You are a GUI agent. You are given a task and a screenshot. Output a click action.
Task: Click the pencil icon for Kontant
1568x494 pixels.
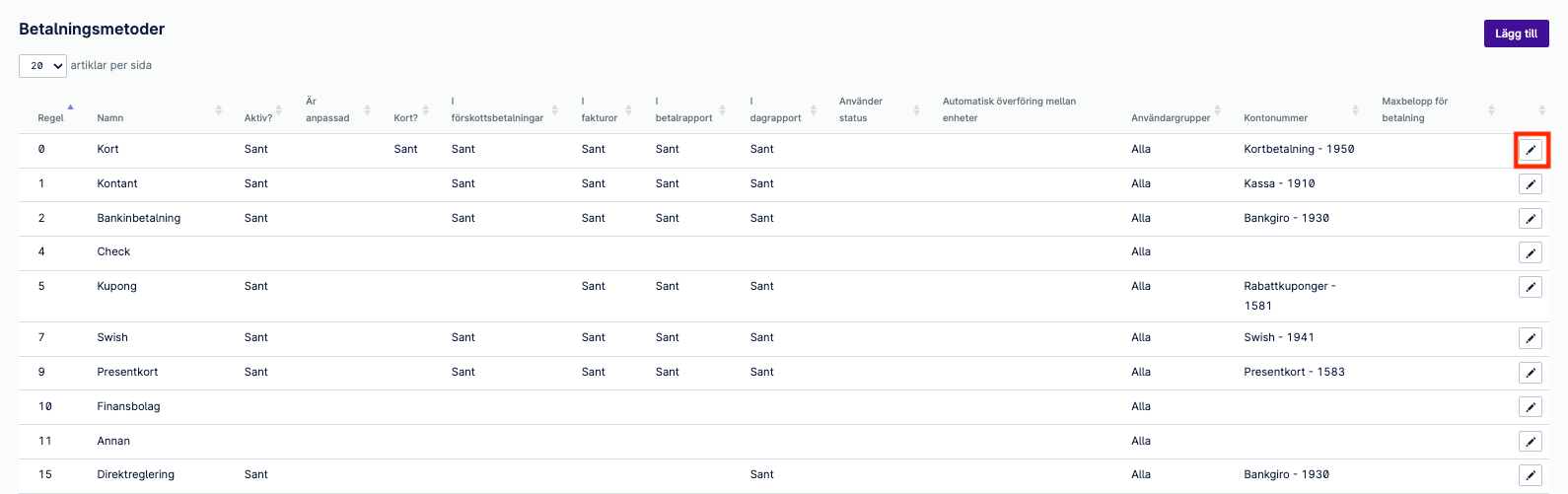coord(1531,184)
